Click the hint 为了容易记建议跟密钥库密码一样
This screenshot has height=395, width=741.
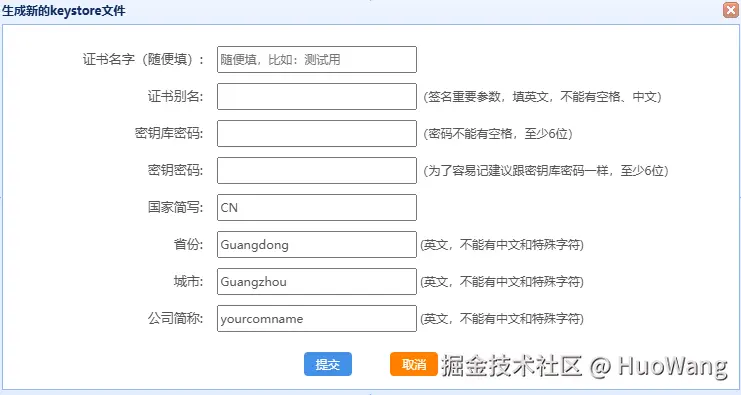(545, 171)
